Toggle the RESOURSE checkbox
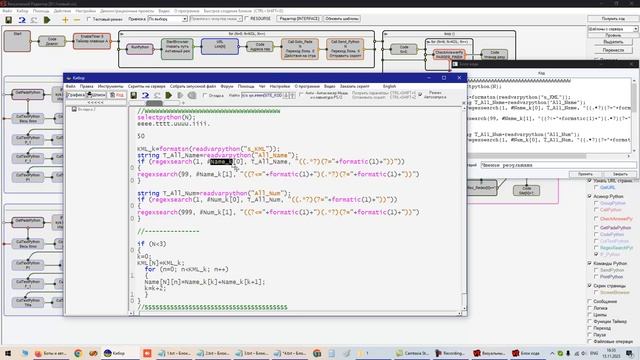The image size is (640, 360). pos(247,19)
